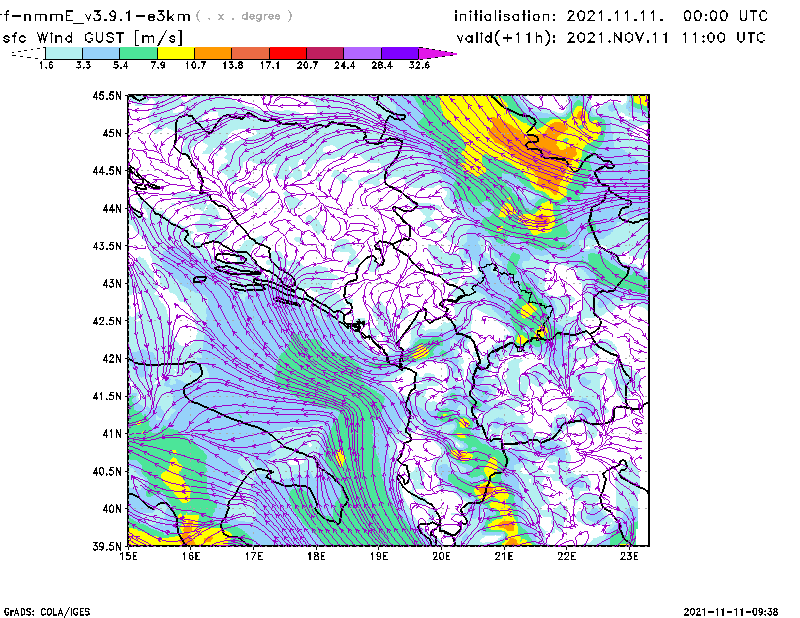Click the 41.5N latitude label
The height and width of the screenshot is (618, 800).
pyautogui.click(x=107, y=396)
